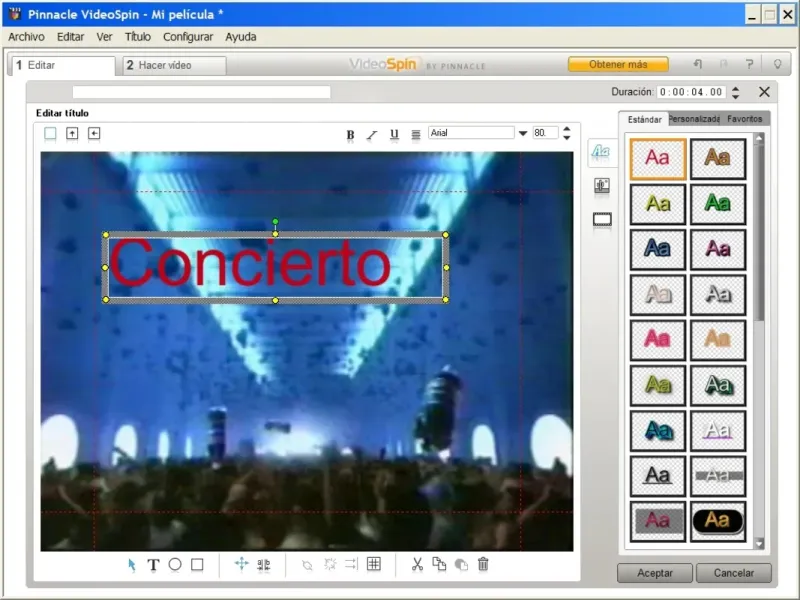Toggle underline text formatting
The height and width of the screenshot is (600, 800).
point(394,134)
